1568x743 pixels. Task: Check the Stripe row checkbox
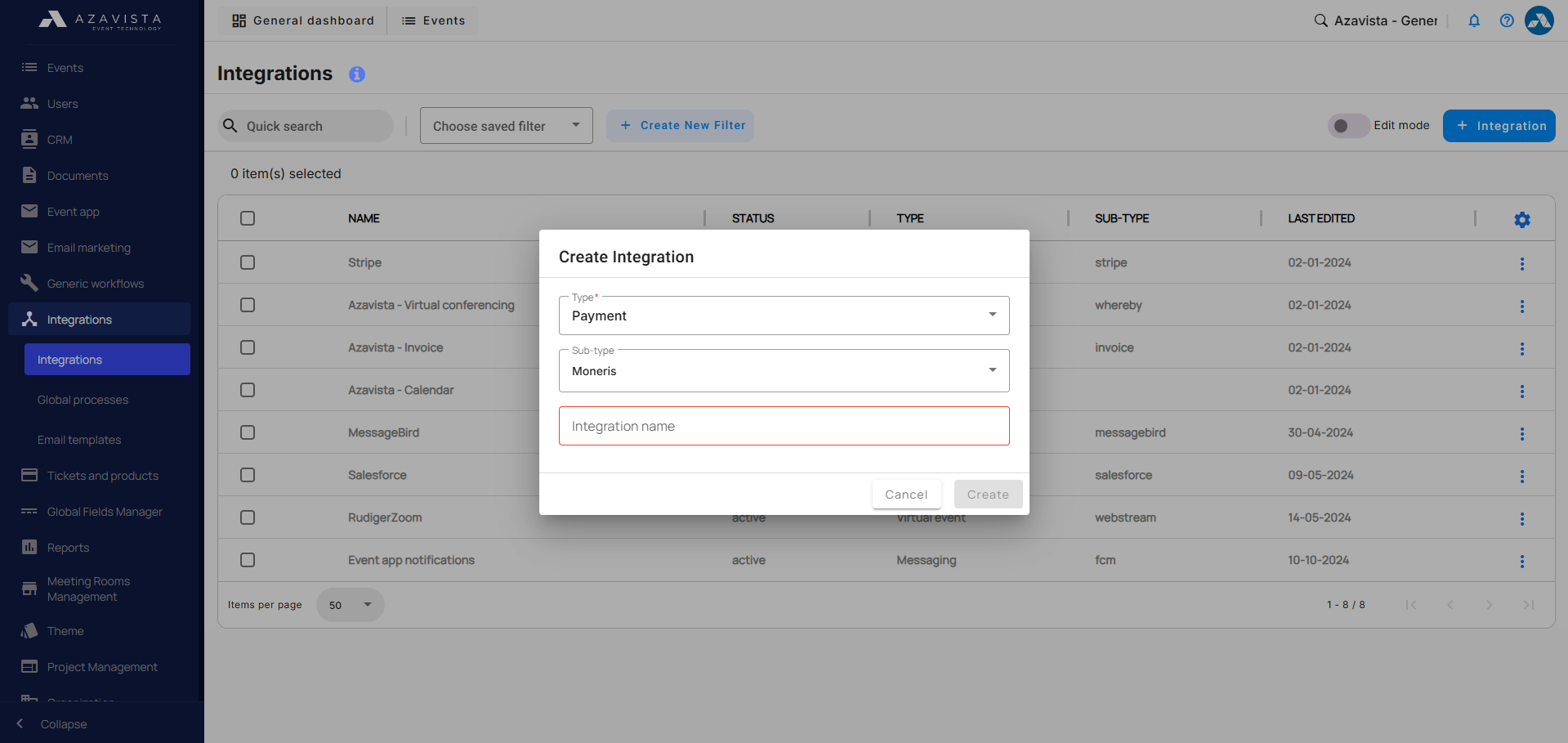pyautogui.click(x=248, y=262)
